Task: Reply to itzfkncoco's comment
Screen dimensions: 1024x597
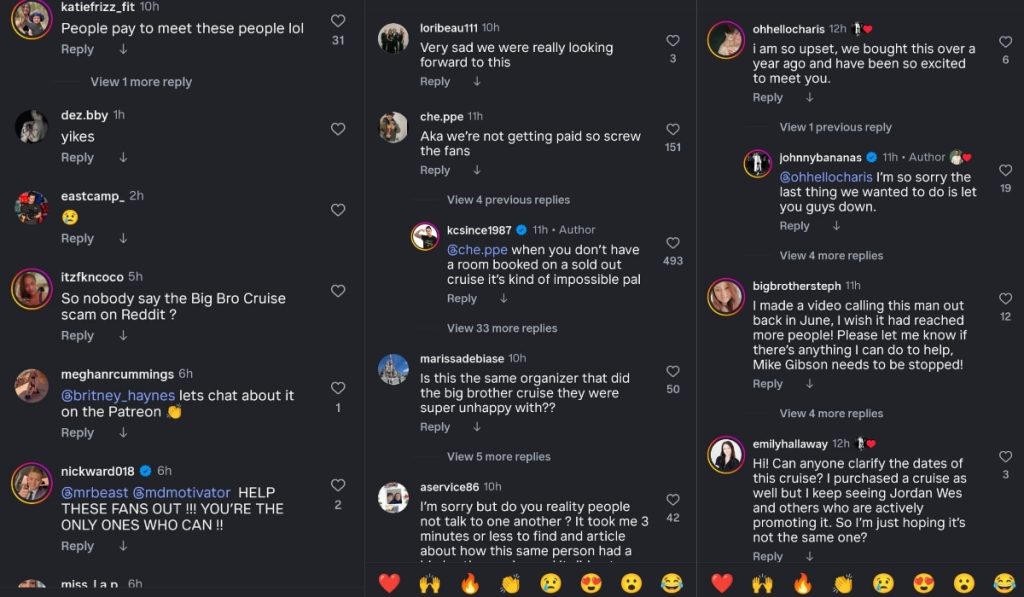Action: [x=77, y=336]
